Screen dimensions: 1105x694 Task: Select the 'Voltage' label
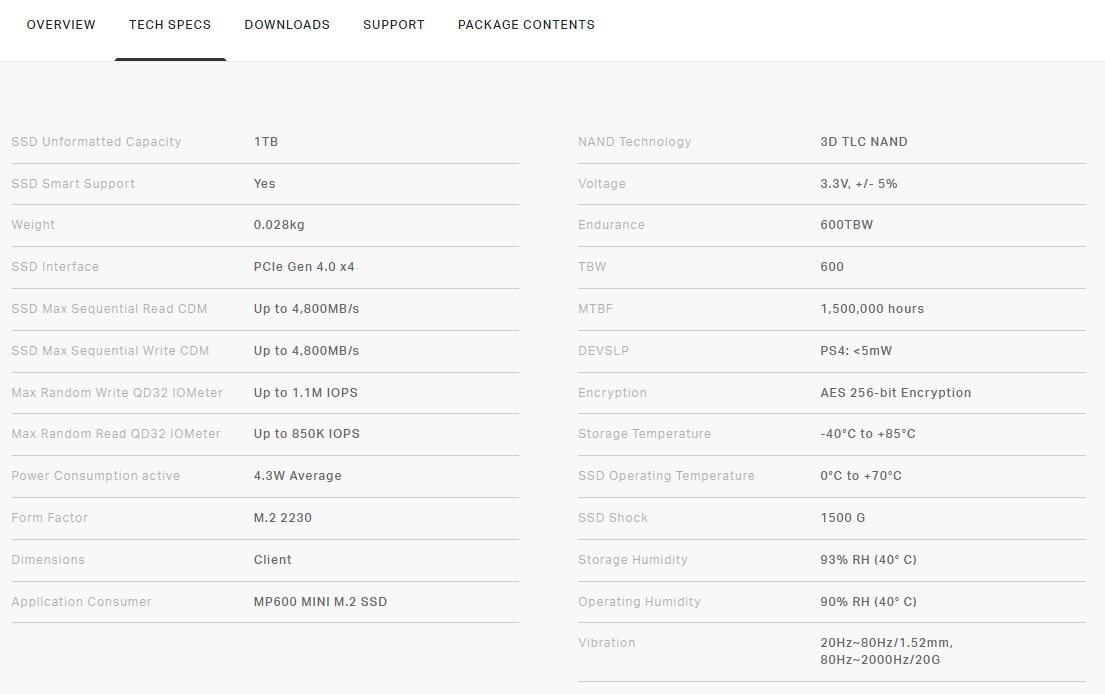coord(602,184)
